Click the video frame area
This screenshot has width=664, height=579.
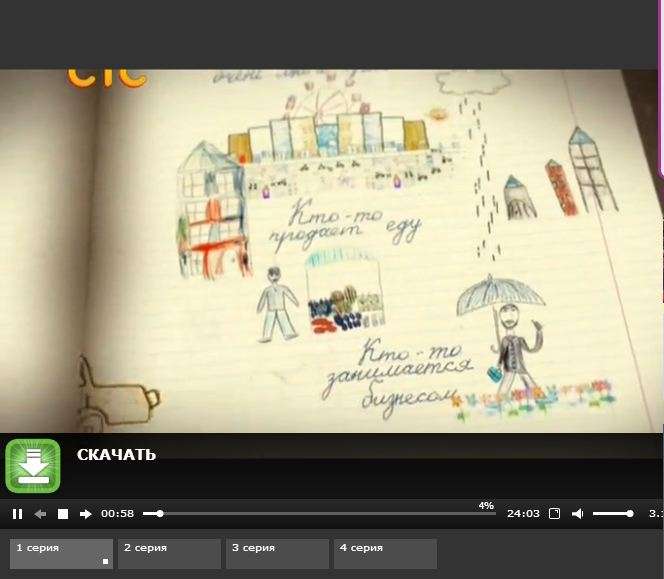[330, 250]
